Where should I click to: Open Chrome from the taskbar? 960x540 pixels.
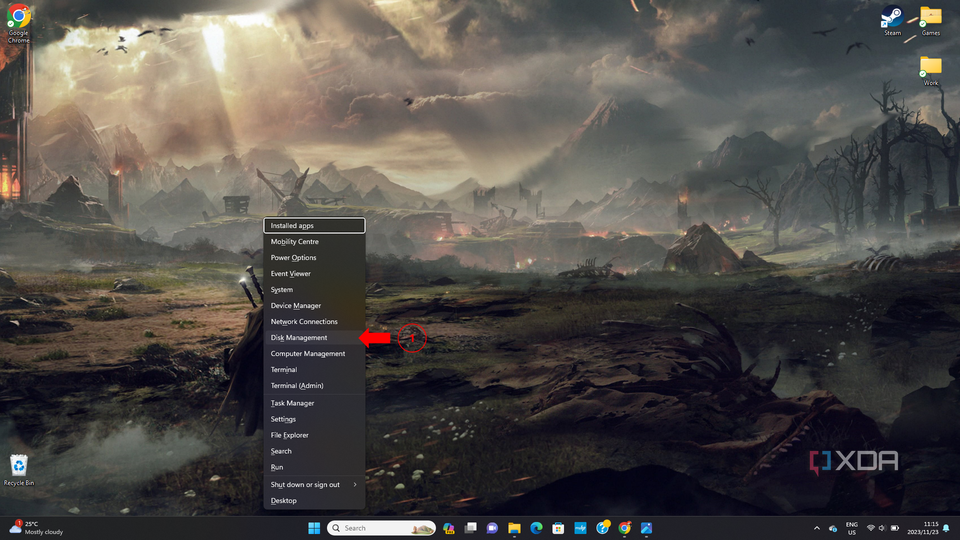pyautogui.click(x=624, y=528)
